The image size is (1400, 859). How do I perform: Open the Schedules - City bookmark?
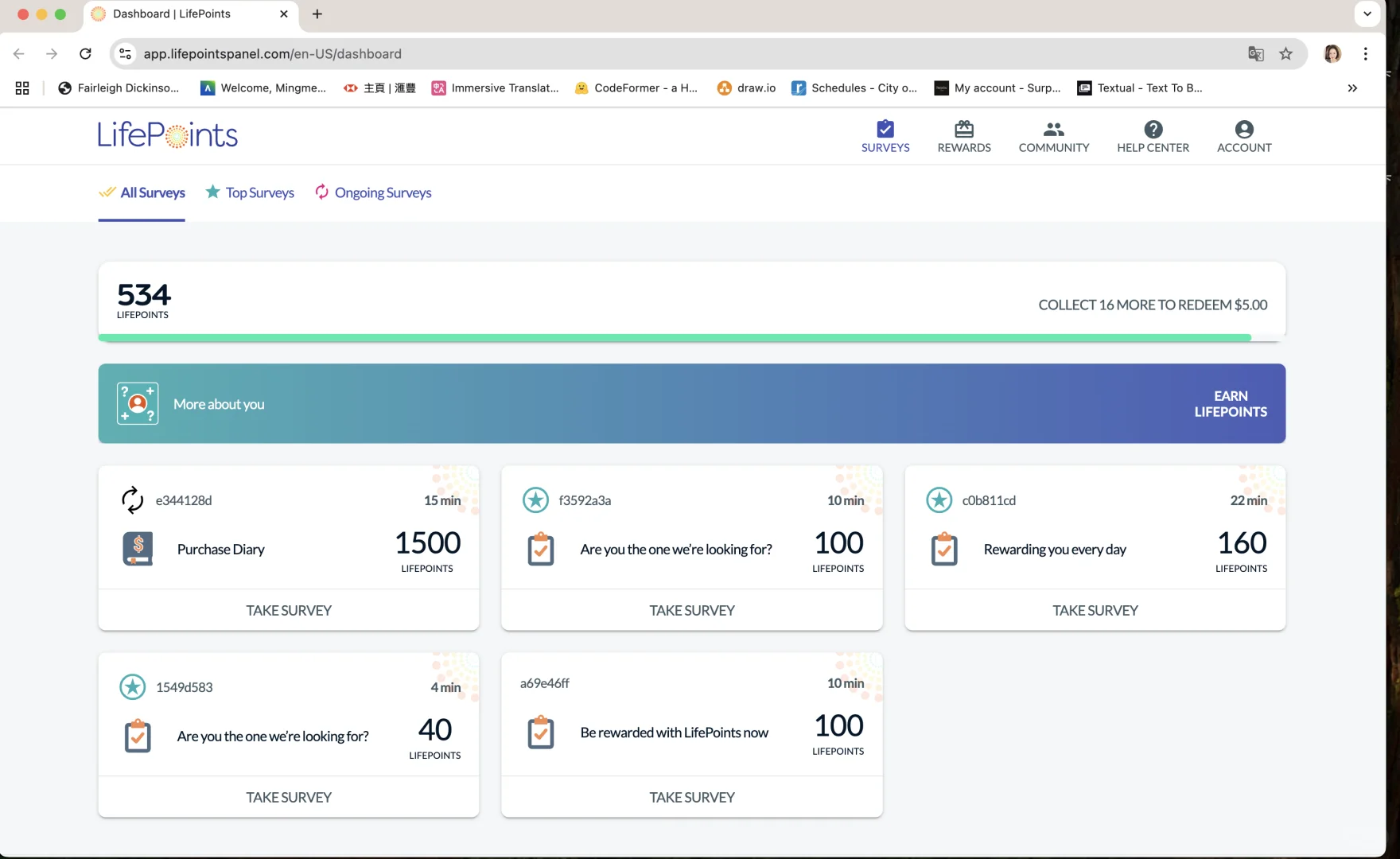(854, 88)
